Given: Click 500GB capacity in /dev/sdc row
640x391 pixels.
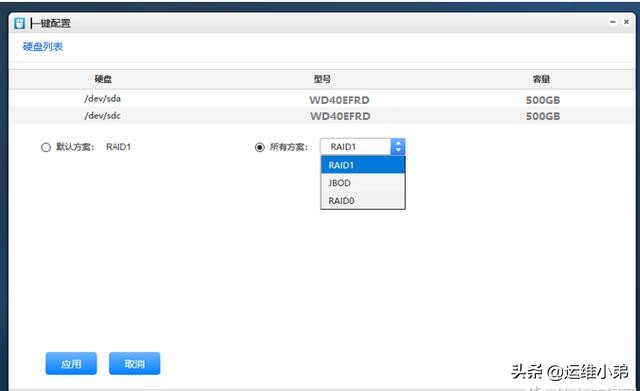Looking at the screenshot, I should (x=543, y=116).
